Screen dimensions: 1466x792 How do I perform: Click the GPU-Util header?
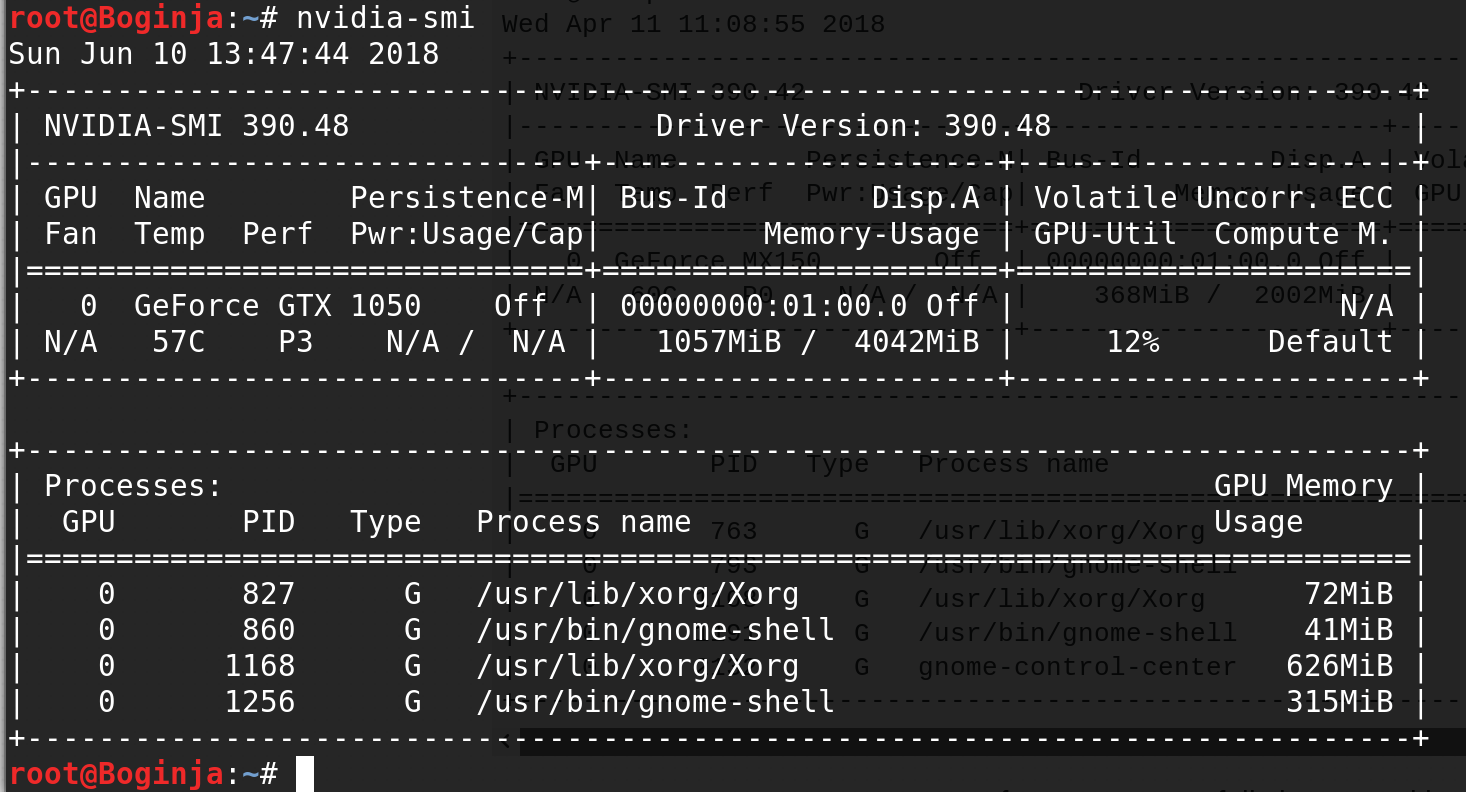(1105, 234)
